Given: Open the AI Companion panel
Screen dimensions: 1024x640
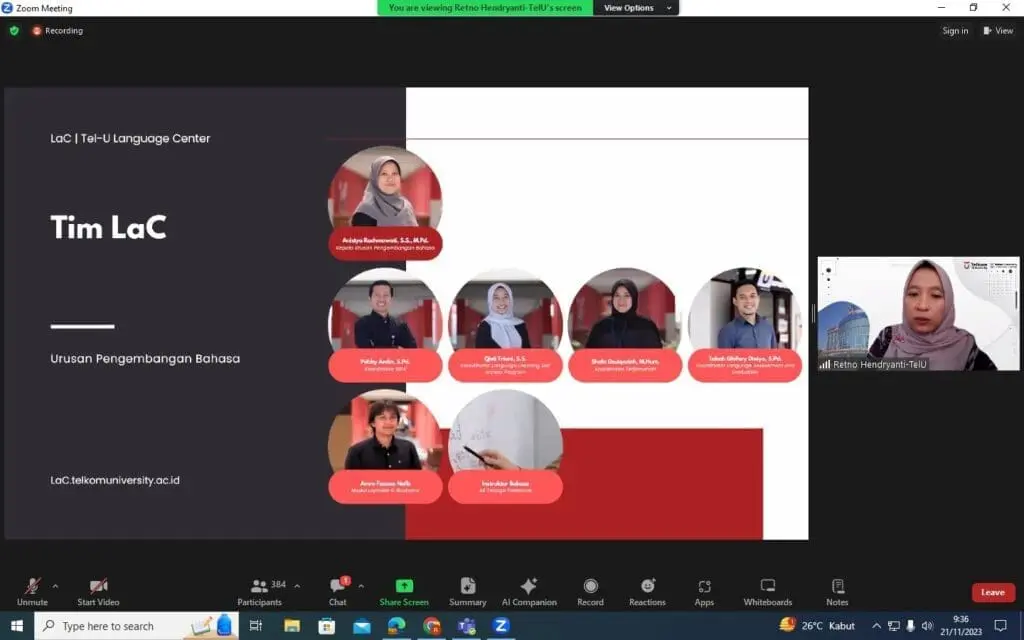Looking at the screenshot, I should (x=529, y=591).
